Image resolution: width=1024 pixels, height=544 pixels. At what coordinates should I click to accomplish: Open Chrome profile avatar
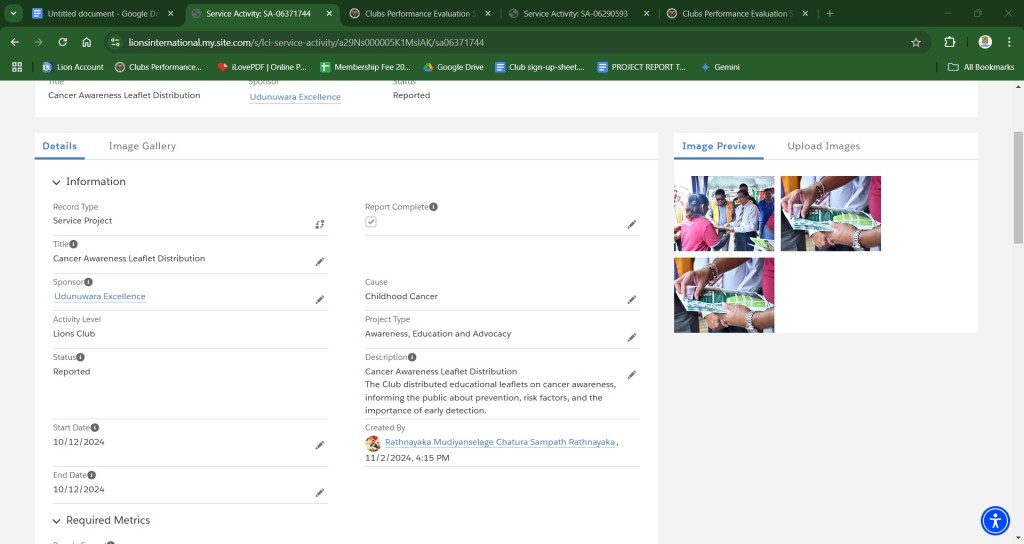pyautogui.click(x=985, y=42)
